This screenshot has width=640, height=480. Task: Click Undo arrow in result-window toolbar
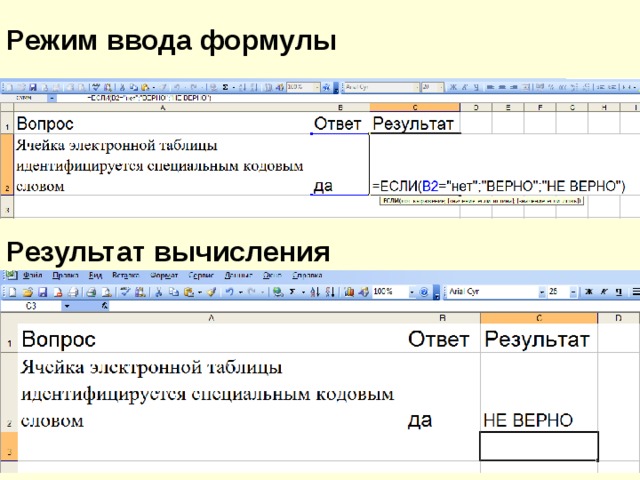pyautogui.click(x=229, y=292)
